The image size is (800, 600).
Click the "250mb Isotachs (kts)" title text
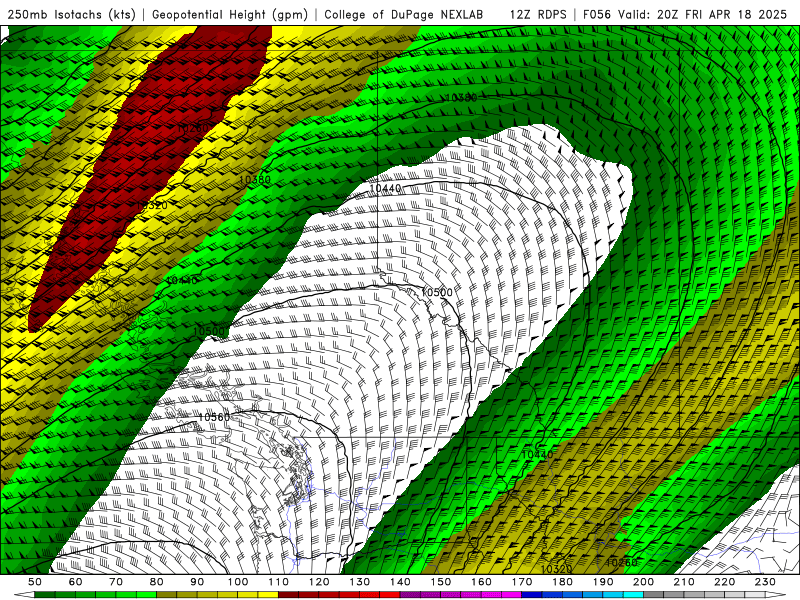click(x=72, y=14)
